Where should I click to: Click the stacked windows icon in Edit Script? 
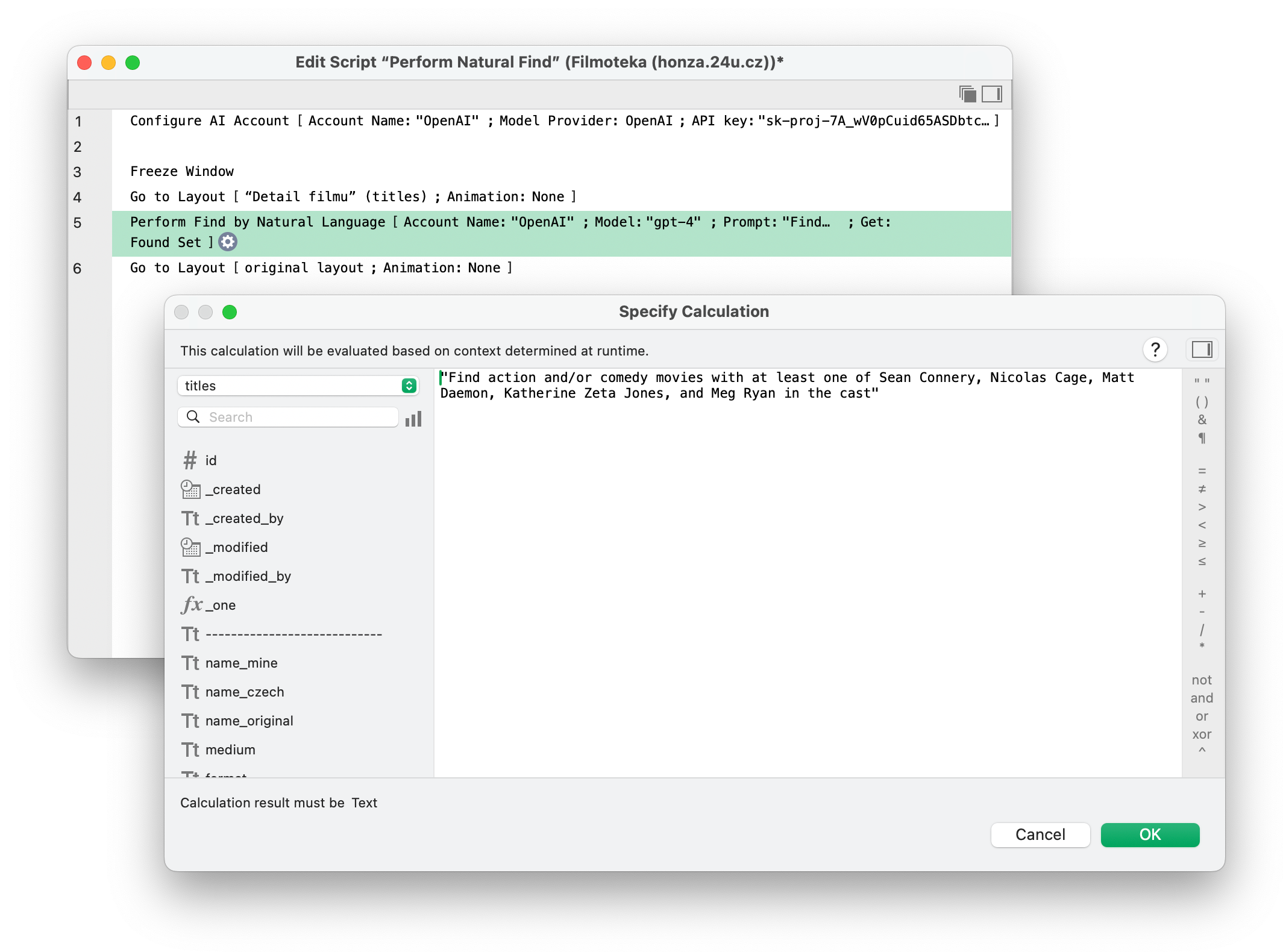tap(968, 94)
